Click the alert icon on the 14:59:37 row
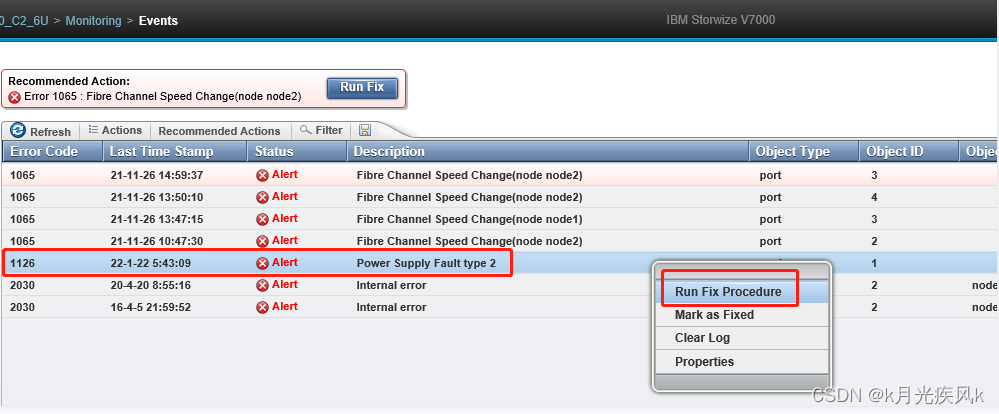The image size is (999, 414). coord(262,175)
